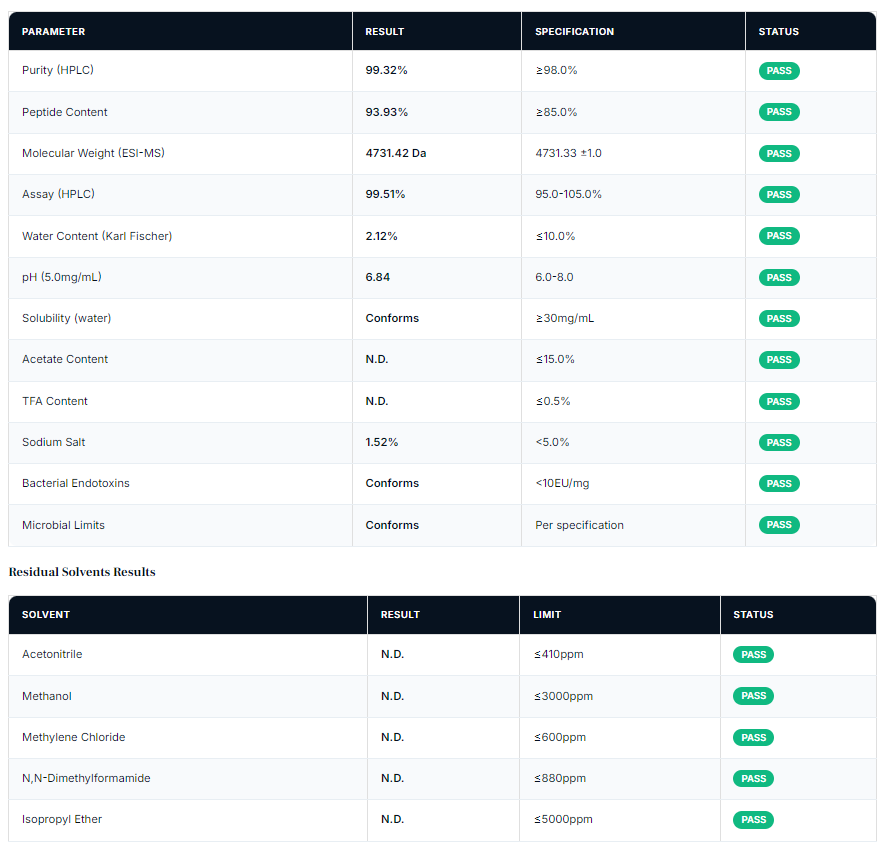
Task: Click PASS badge in Acetonitrile row
Action: [x=753, y=655]
